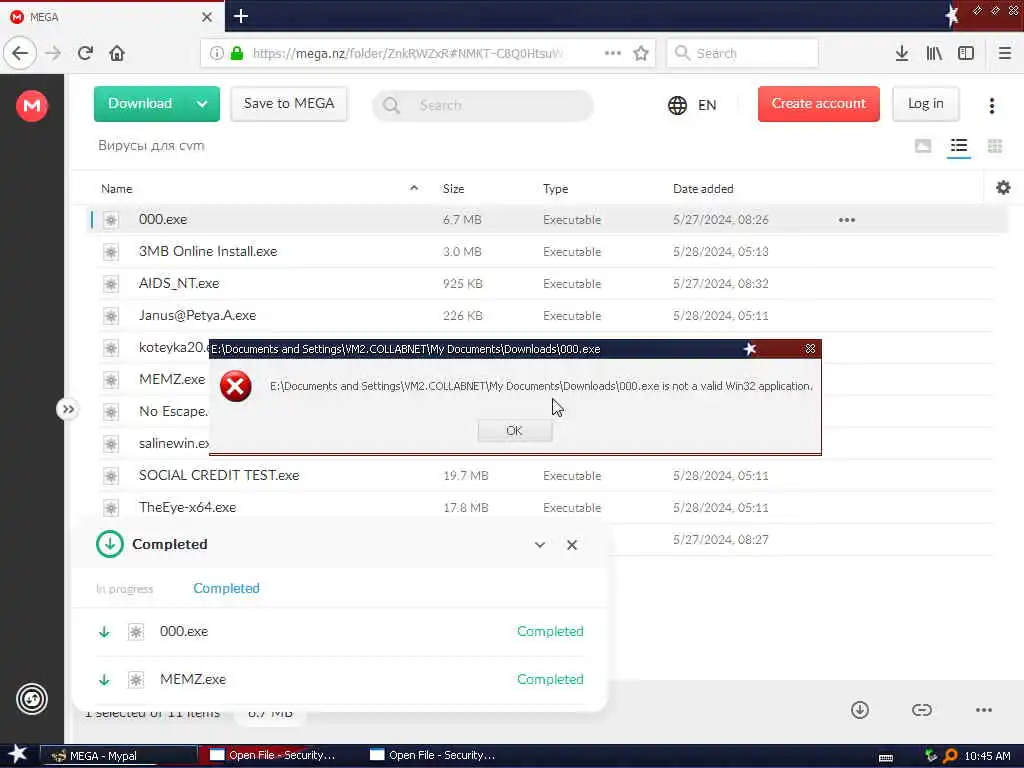Open more actions dots in bottom selection bar
The image size is (1024, 768).
(984, 710)
